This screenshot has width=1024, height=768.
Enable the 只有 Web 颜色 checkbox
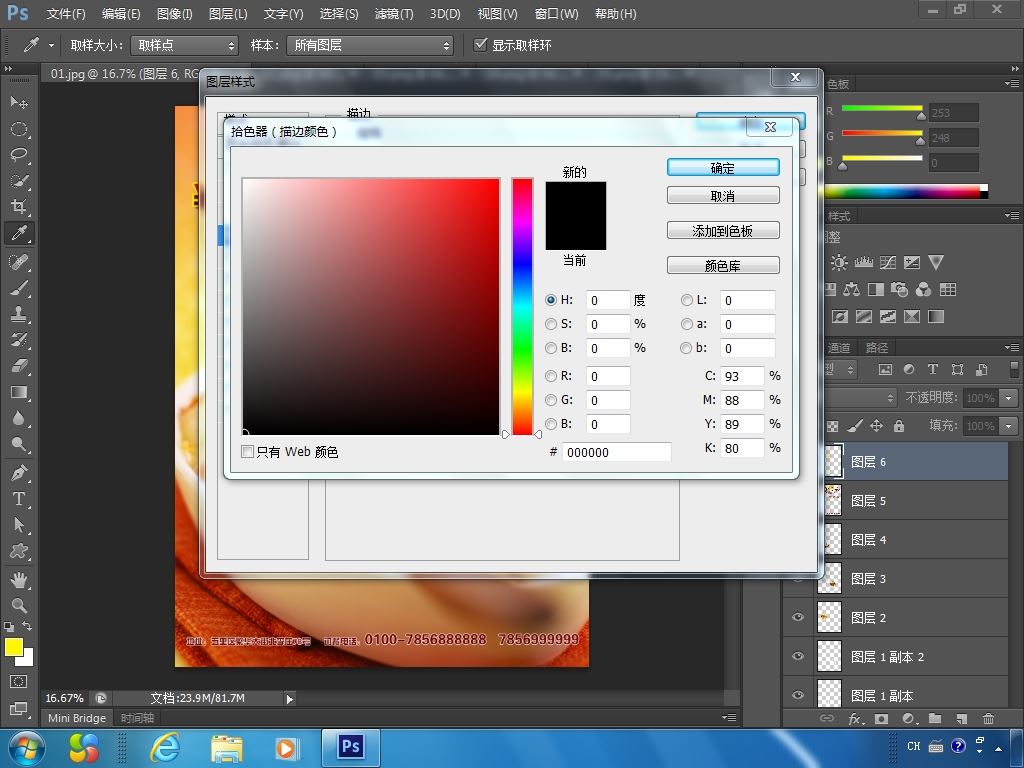point(248,452)
